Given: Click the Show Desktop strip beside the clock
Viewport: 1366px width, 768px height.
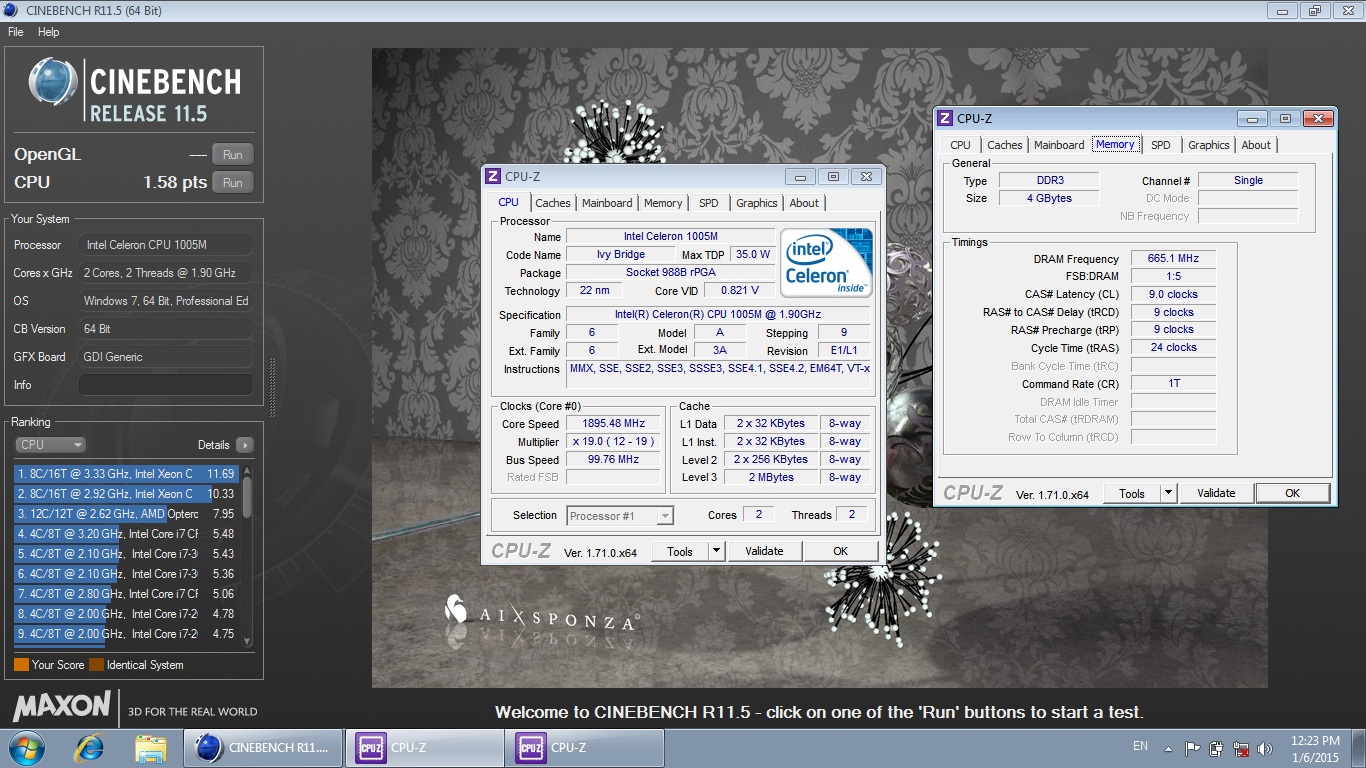Looking at the screenshot, I should [1359, 748].
